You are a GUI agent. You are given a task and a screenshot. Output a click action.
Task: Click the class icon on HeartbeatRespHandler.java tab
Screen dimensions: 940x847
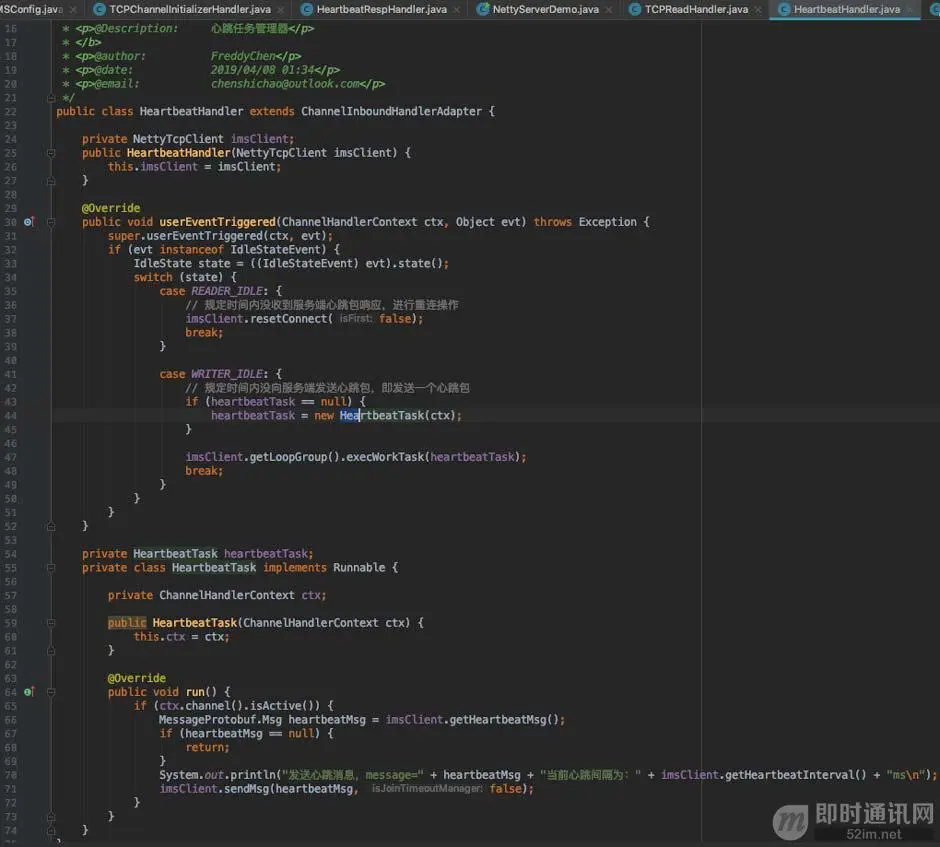point(306,9)
